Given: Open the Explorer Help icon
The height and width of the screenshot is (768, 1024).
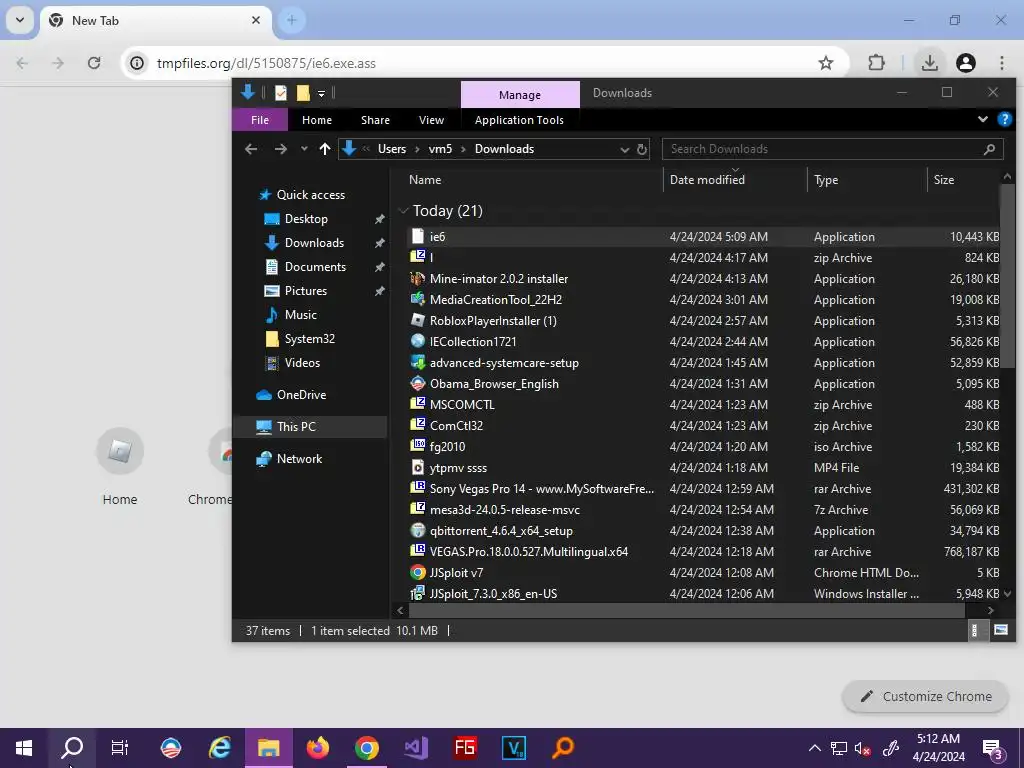Looking at the screenshot, I should pos(1004,120).
